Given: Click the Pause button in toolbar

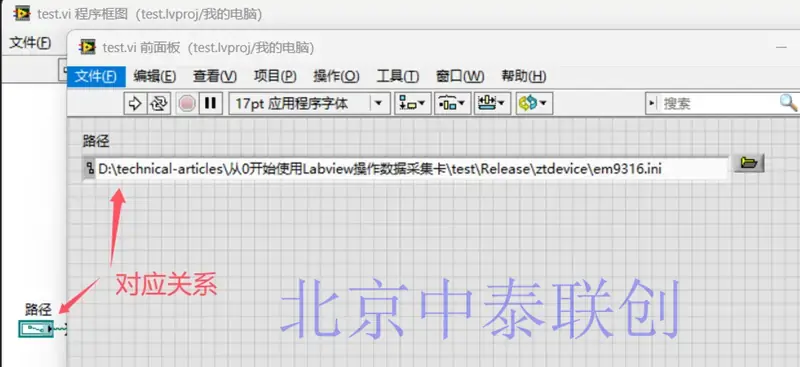Looking at the screenshot, I should point(210,104).
